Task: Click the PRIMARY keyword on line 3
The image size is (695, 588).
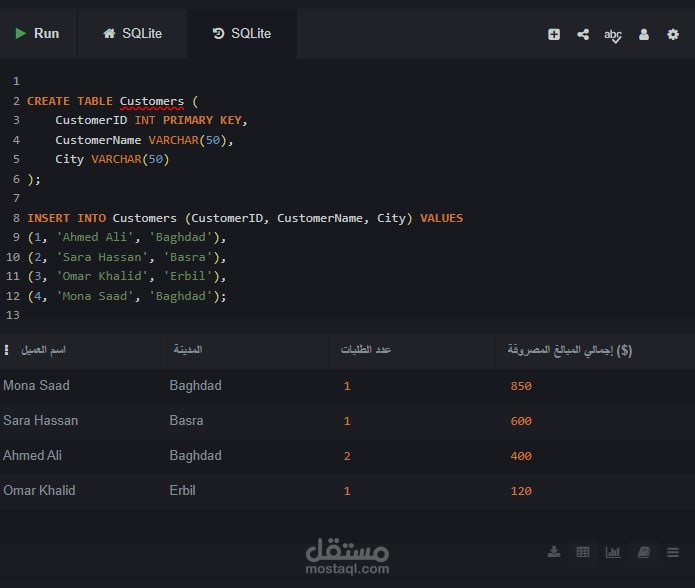Action: (188, 120)
